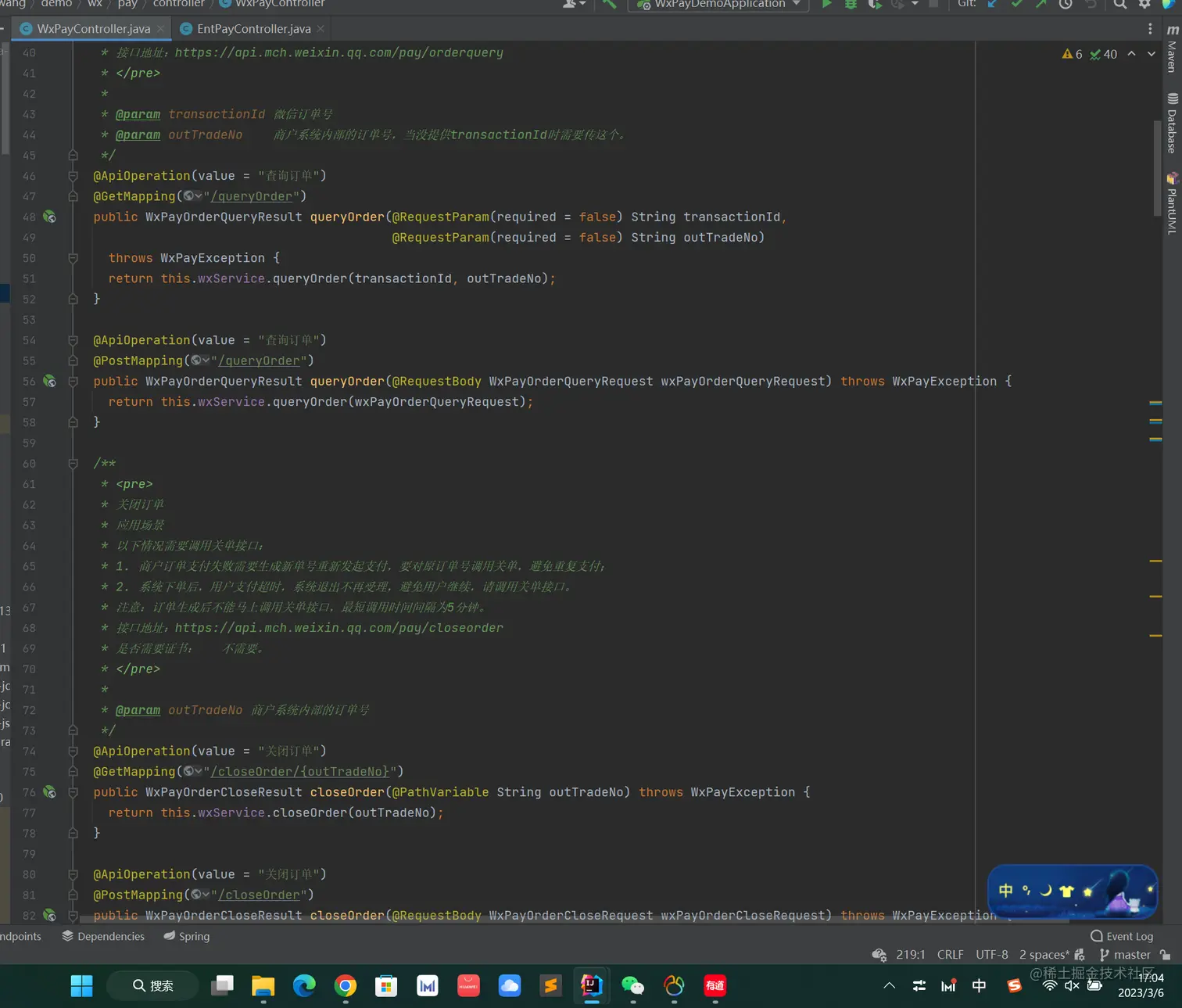The image size is (1182, 1008).
Task: Change CRLF line separator in status bar
Action: [951, 955]
